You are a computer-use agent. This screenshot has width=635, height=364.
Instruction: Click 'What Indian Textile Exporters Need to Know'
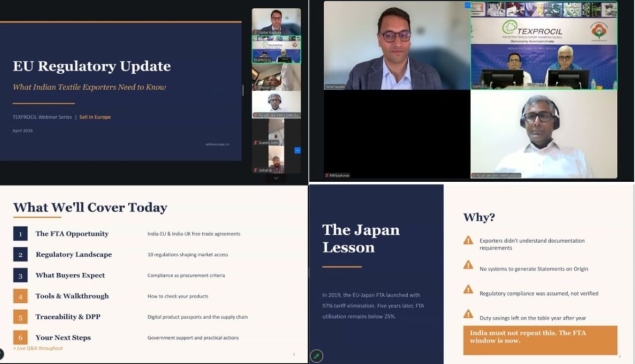pos(89,87)
